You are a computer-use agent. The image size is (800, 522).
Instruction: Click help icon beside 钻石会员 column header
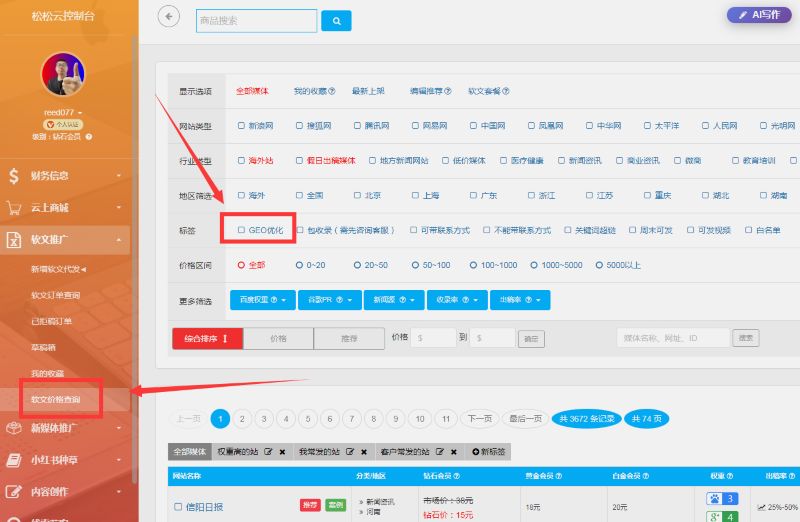pos(457,476)
